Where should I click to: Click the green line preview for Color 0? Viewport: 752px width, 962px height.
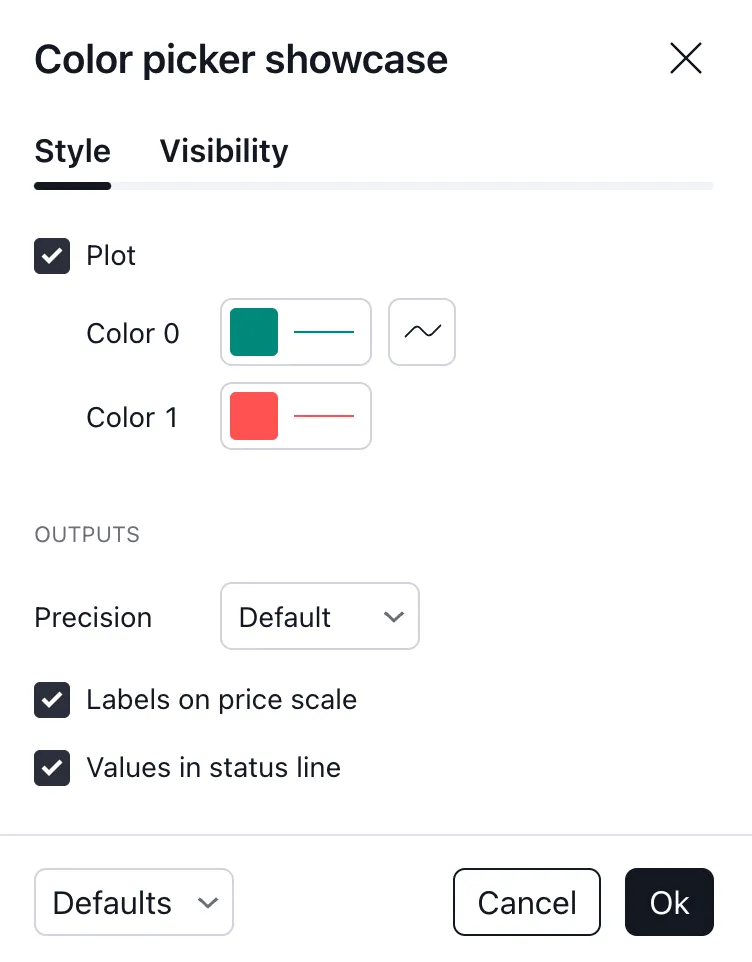pyautogui.click(x=324, y=332)
